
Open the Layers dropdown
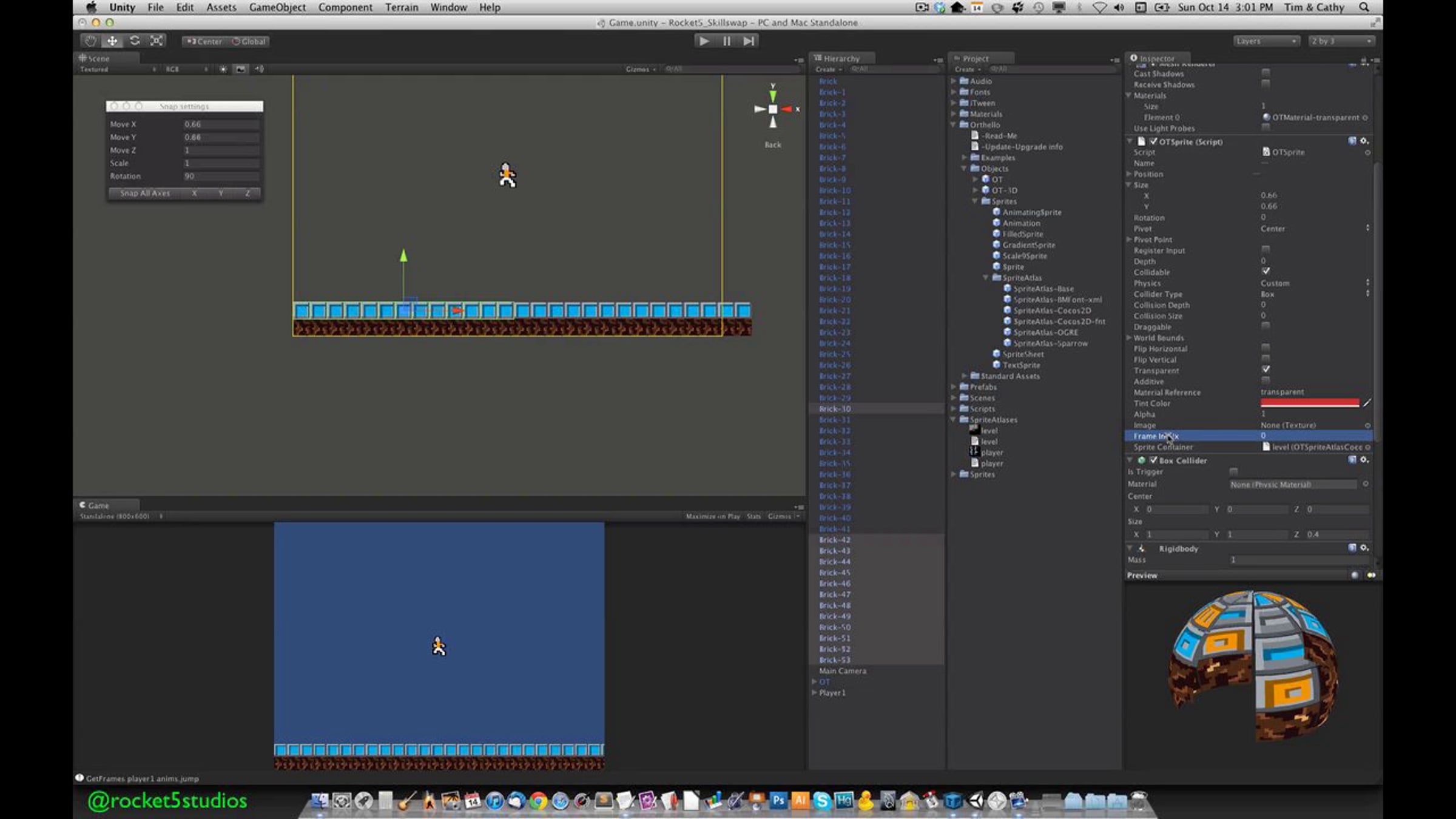1266,41
